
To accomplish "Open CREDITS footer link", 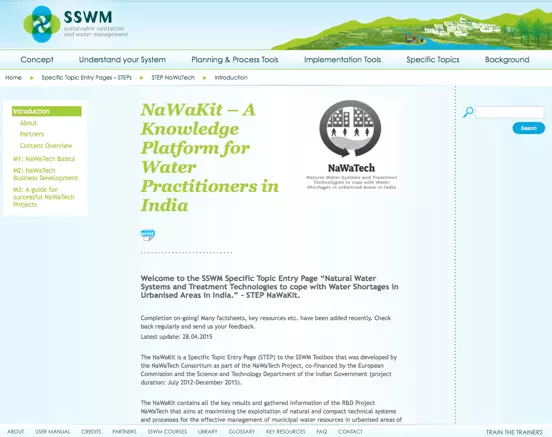I will [x=91, y=432].
